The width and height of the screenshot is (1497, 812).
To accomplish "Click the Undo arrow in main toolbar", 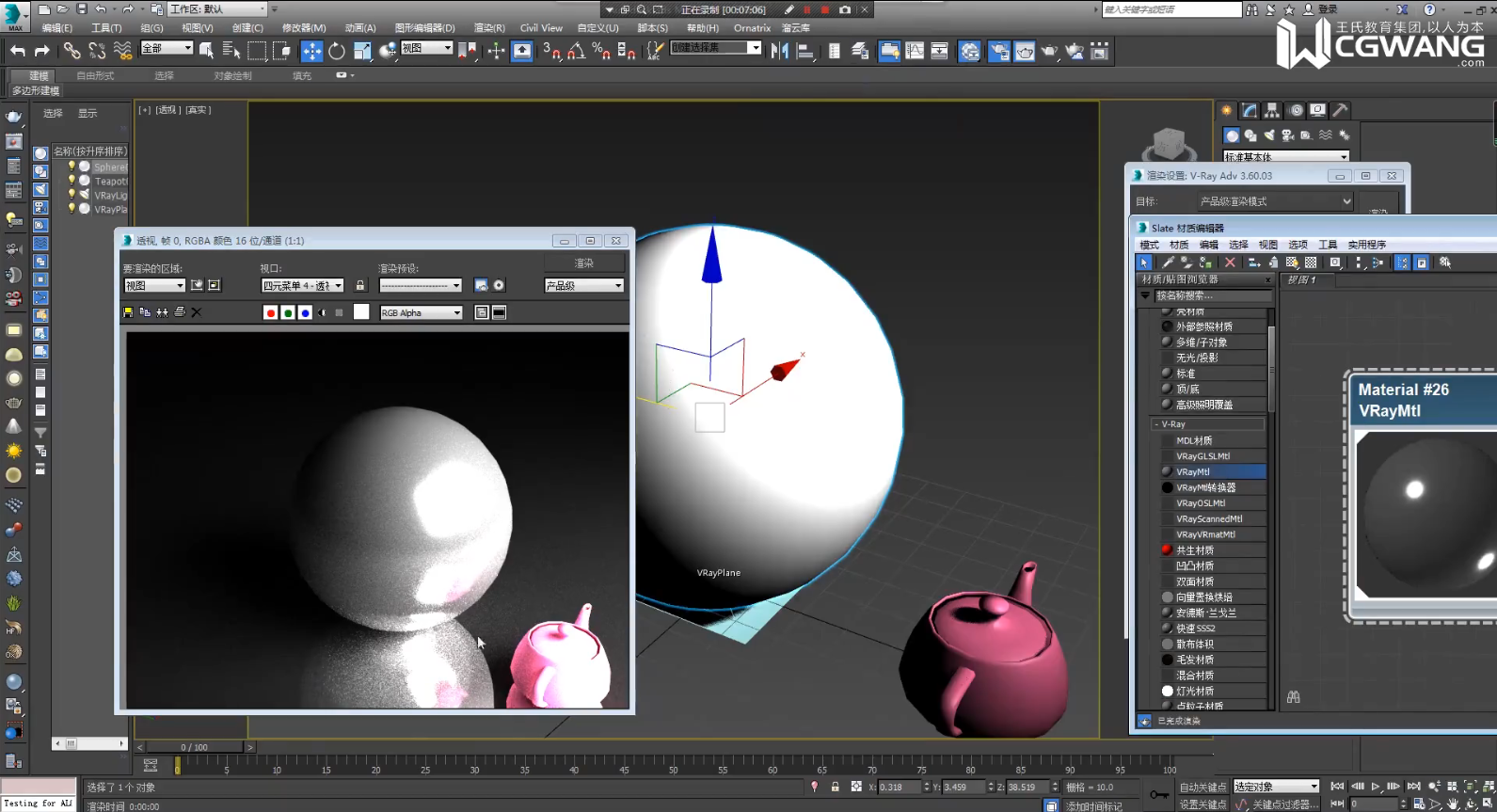I will point(18,51).
